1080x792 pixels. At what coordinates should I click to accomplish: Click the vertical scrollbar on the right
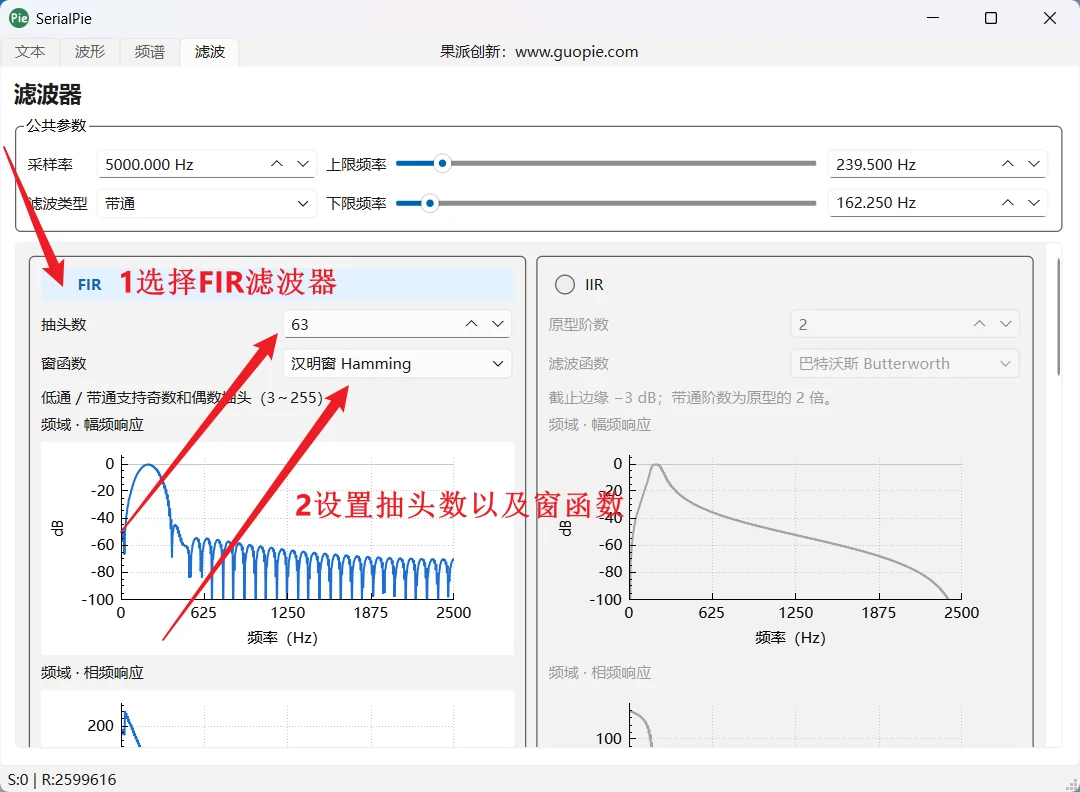(x=1059, y=317)
